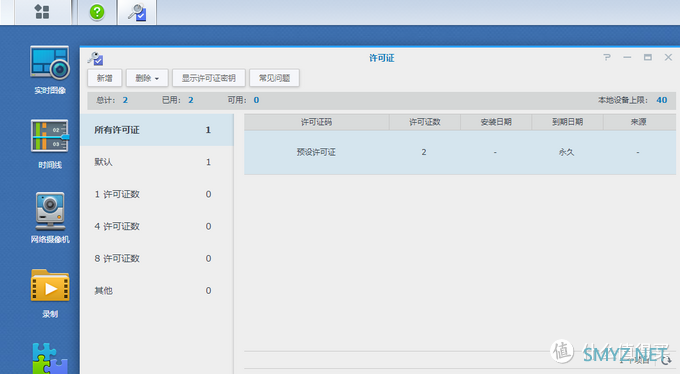This screenshot has width=680, height=374.
Task: Select the License taskbar icon
Action: click(x=137, y=12)
